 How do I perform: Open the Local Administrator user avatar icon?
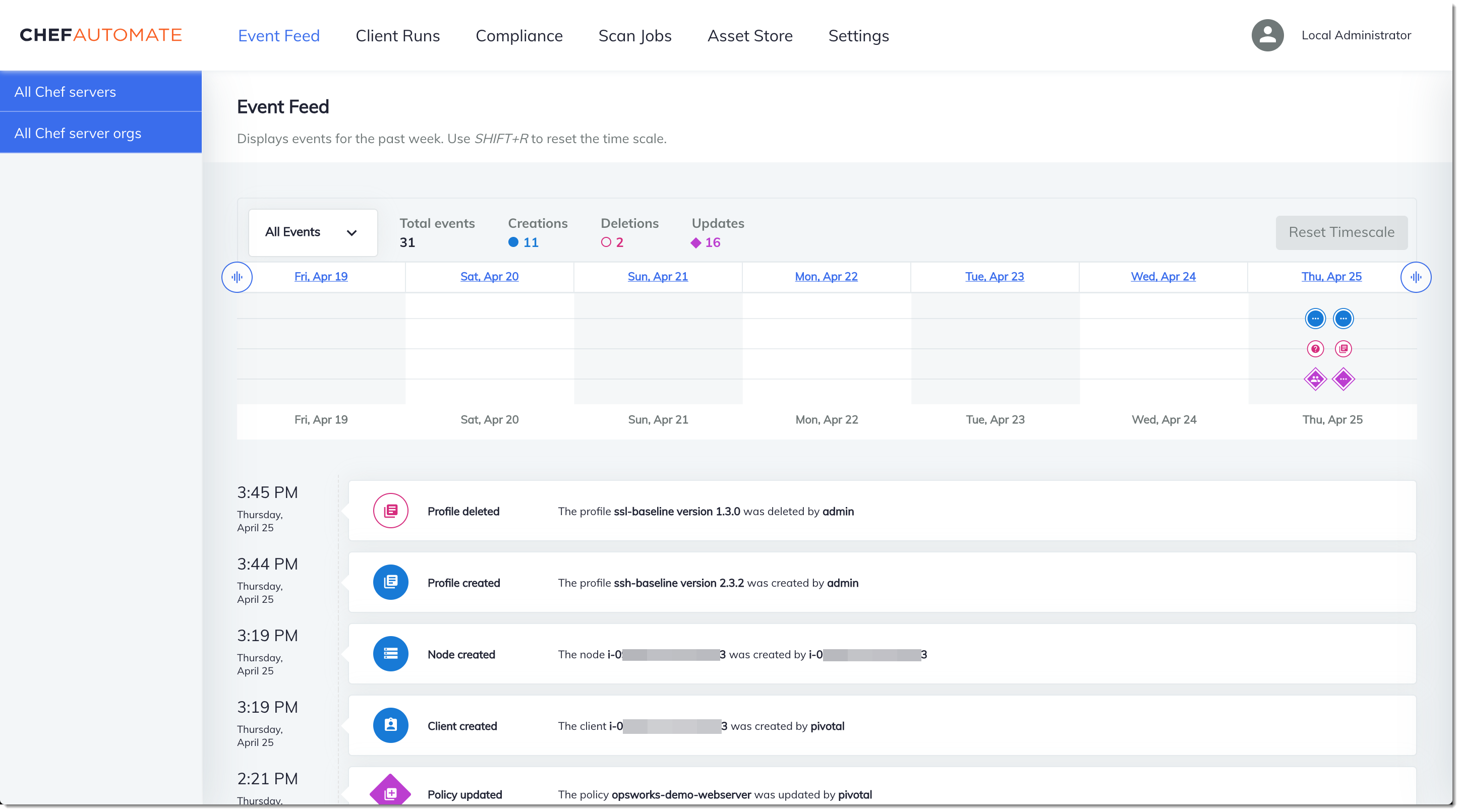click(1267, 35)
